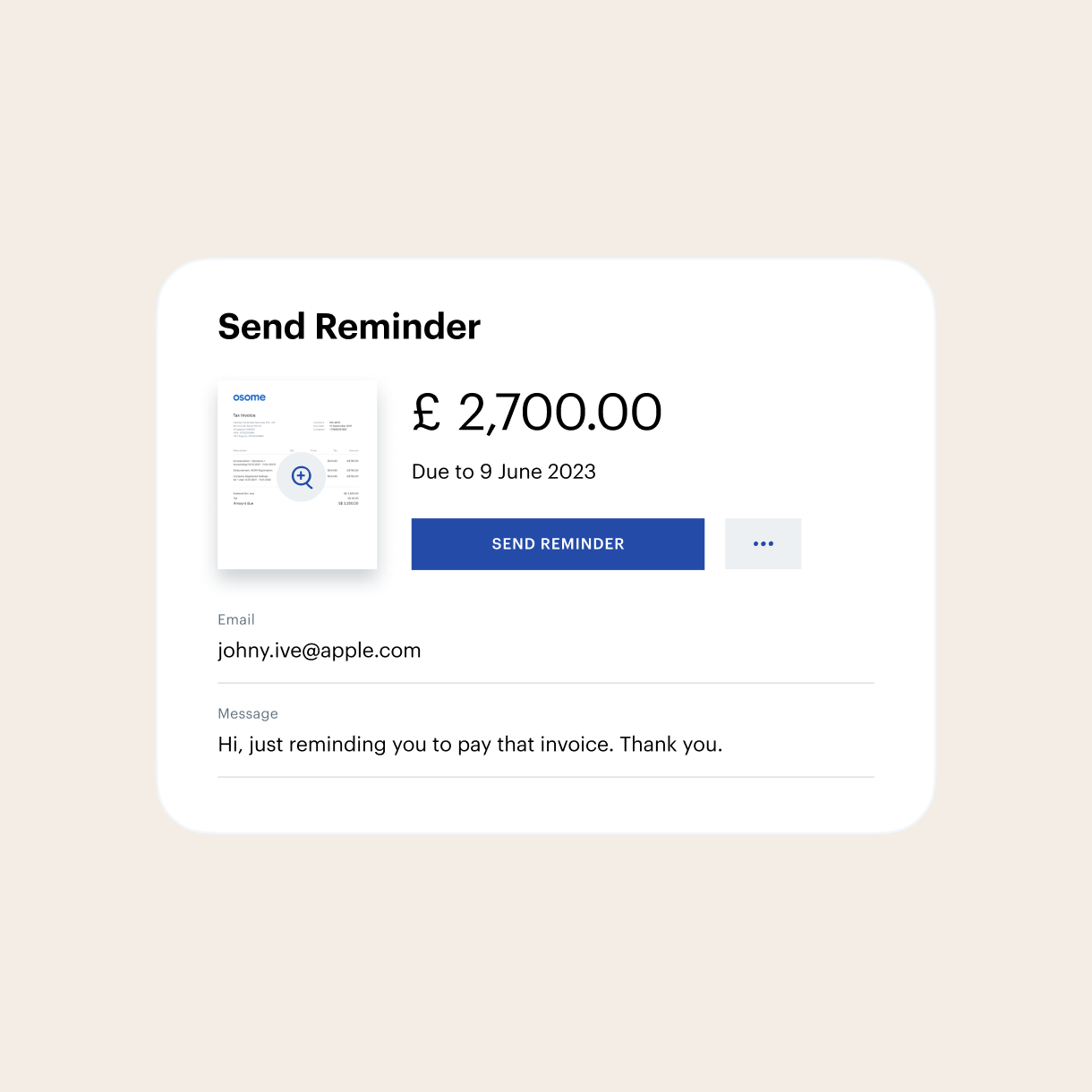Select the 2,700.00 amount figure
This screenshot has height=1092, width=1092.
[559, 412]
